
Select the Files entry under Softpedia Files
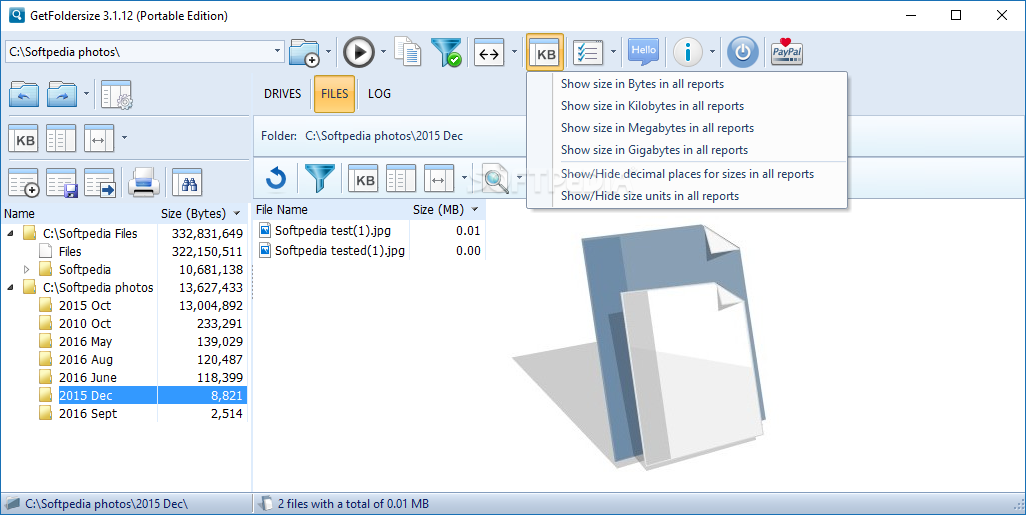[x=70, y=251]
